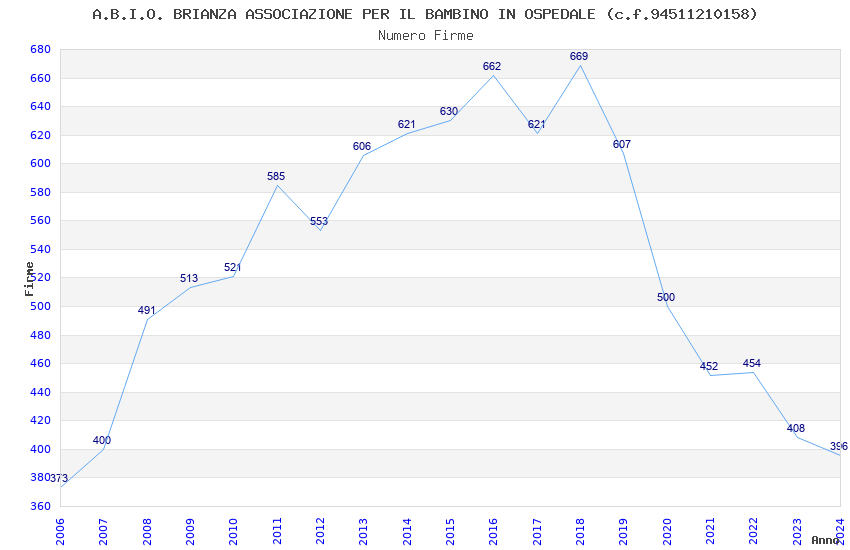This screenshot has height=550, width=850.
Task: Click year 2023 on the x-axis
Action: [797, 531]
